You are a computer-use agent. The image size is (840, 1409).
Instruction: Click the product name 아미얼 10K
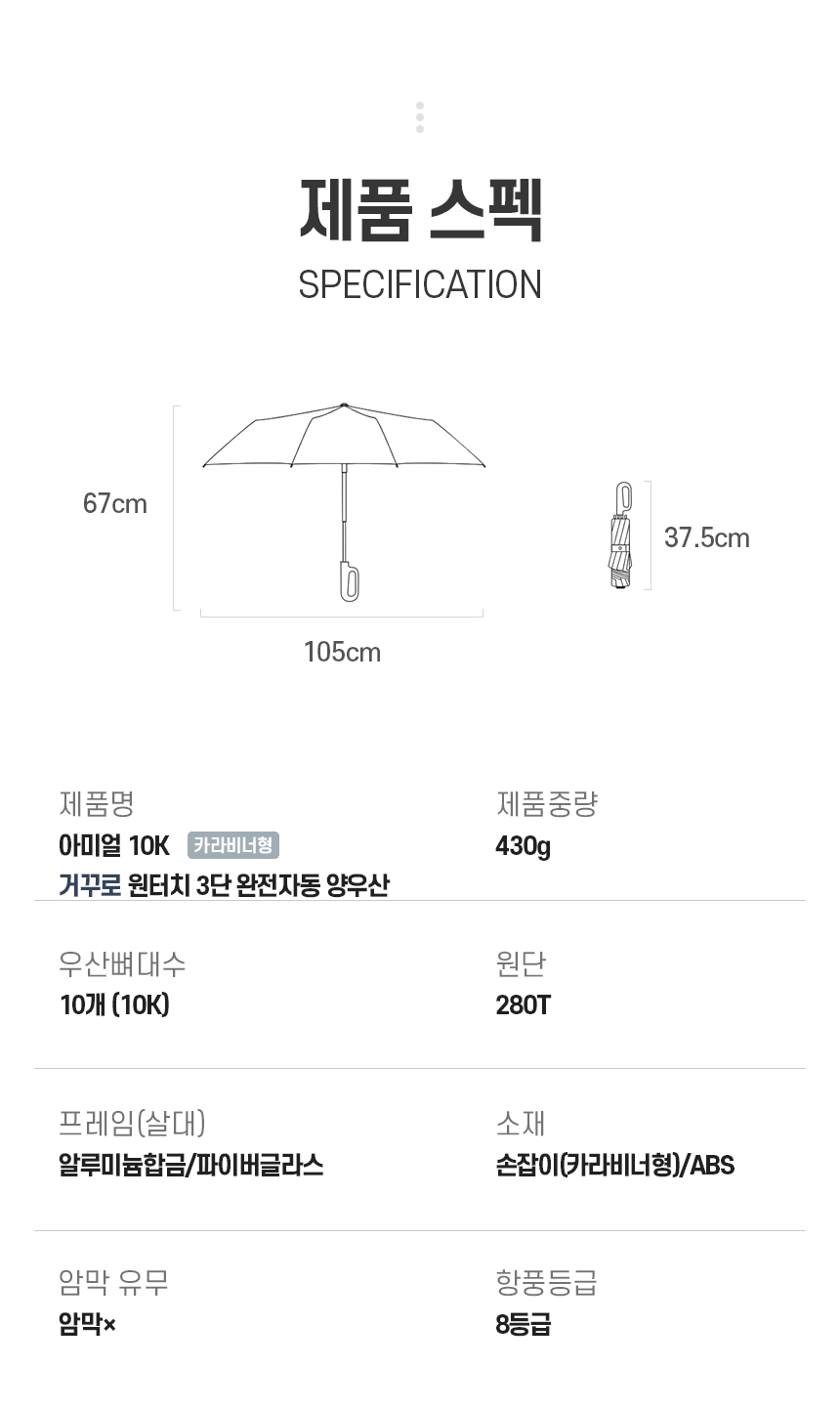tap(114, 845)
